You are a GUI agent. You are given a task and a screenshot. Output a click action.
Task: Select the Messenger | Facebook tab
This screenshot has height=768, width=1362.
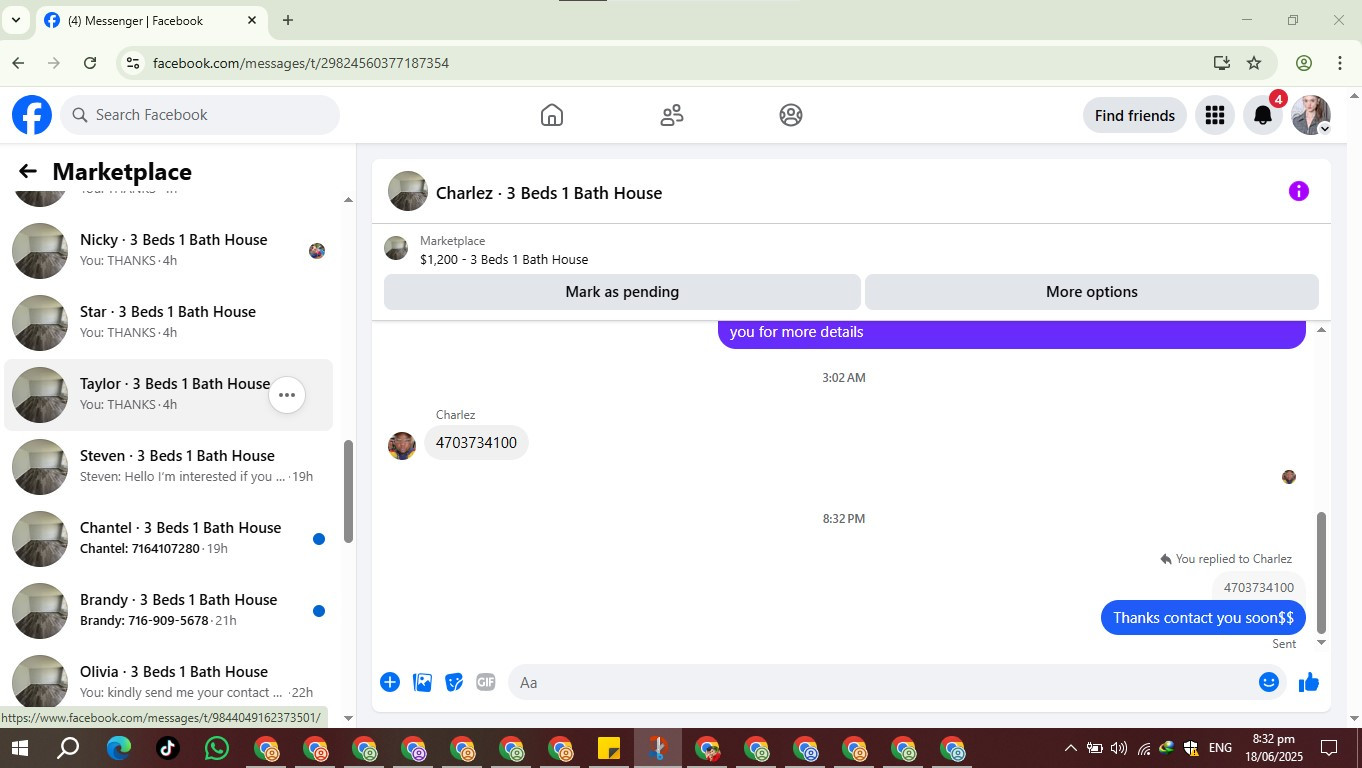pos(152,21)
